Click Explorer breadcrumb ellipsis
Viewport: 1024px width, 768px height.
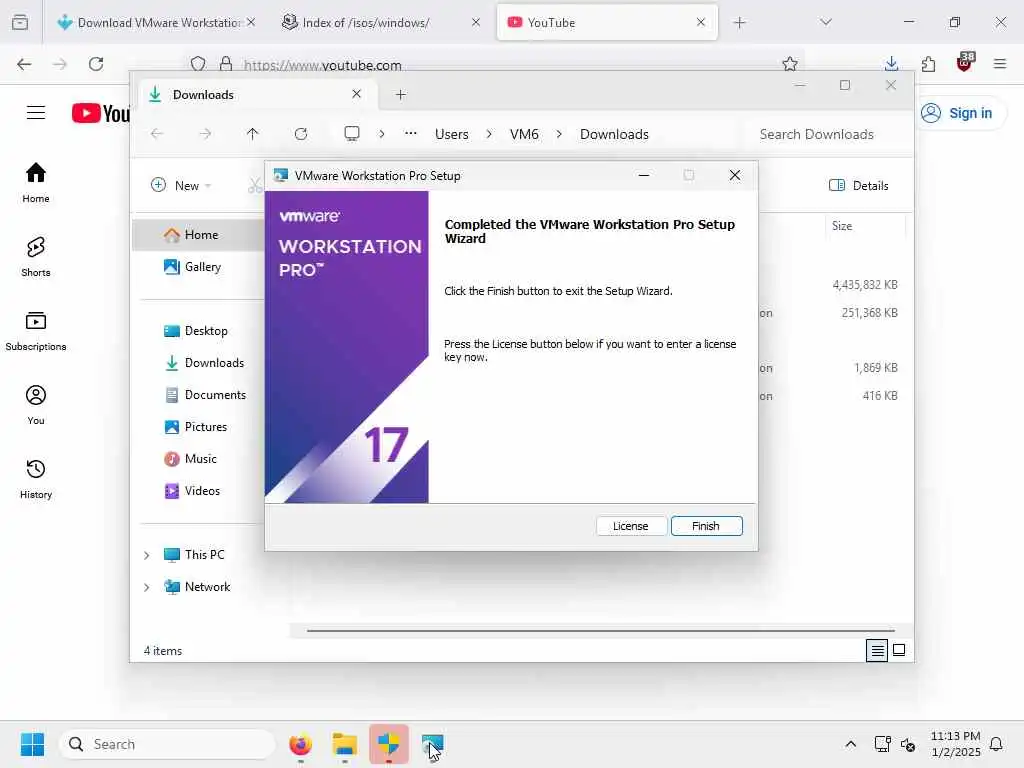point(410,133)
